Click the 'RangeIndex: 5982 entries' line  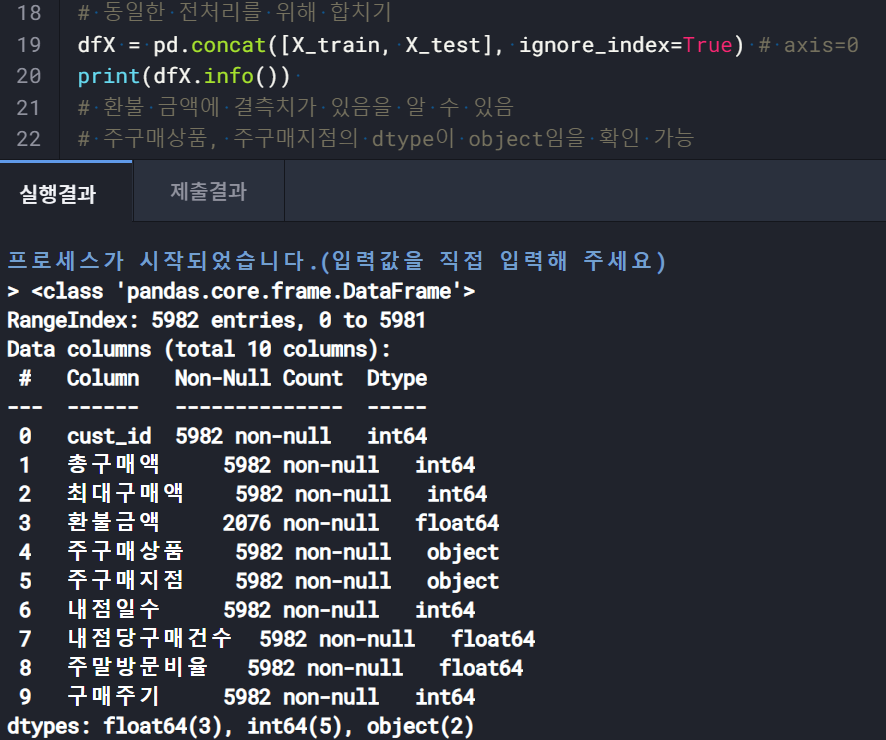coord(216,320)
